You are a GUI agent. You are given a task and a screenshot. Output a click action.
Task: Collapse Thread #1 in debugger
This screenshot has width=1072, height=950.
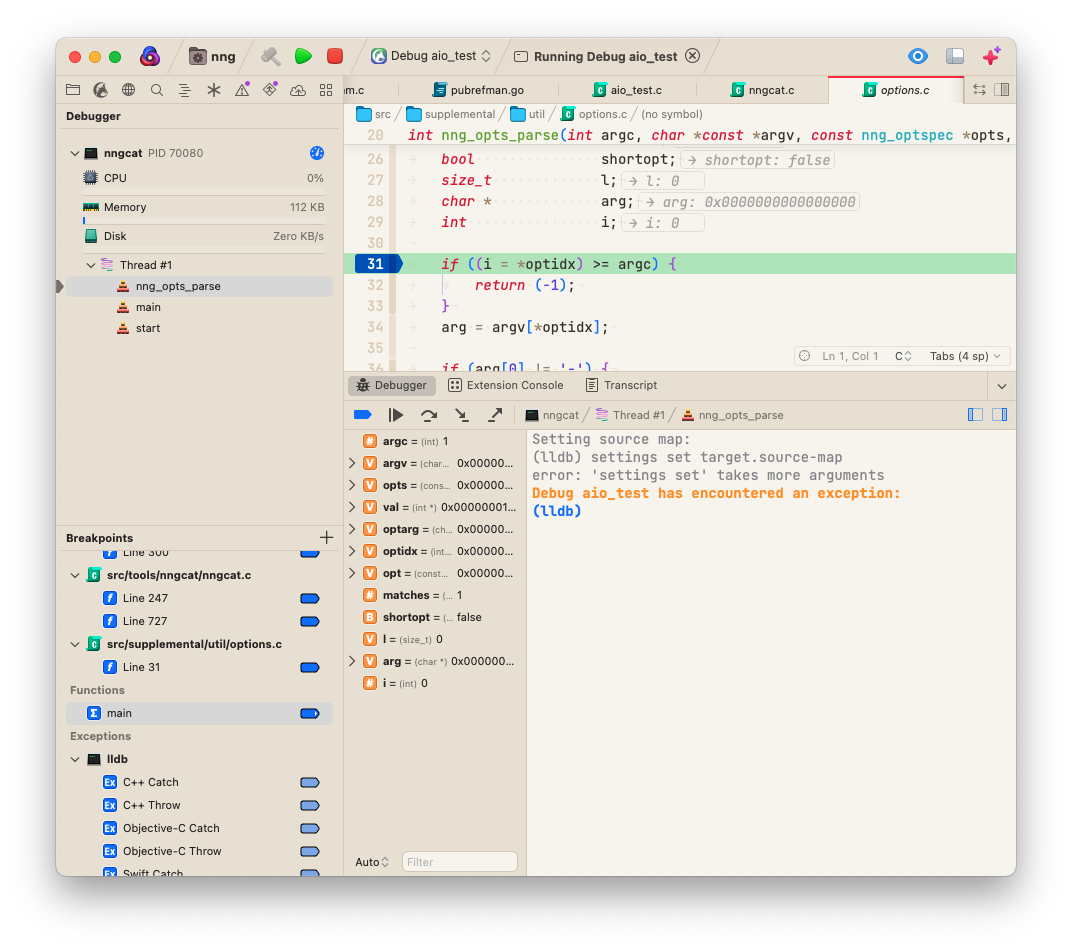coord(91,265)
